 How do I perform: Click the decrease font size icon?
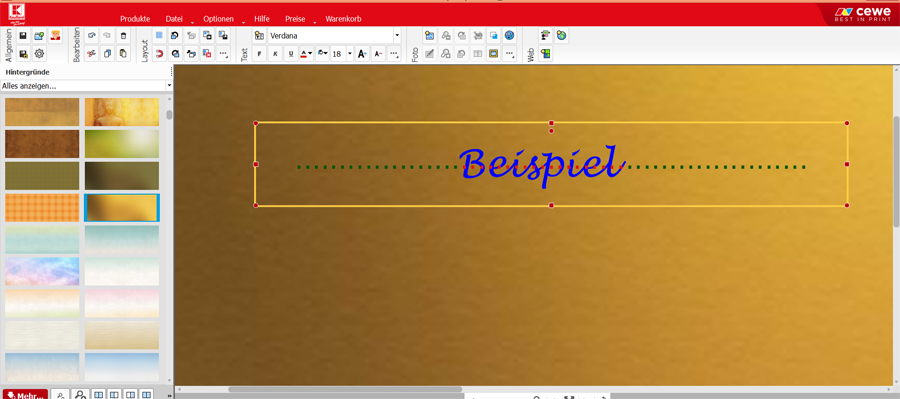pyautogui.click(x=378, y=54)
